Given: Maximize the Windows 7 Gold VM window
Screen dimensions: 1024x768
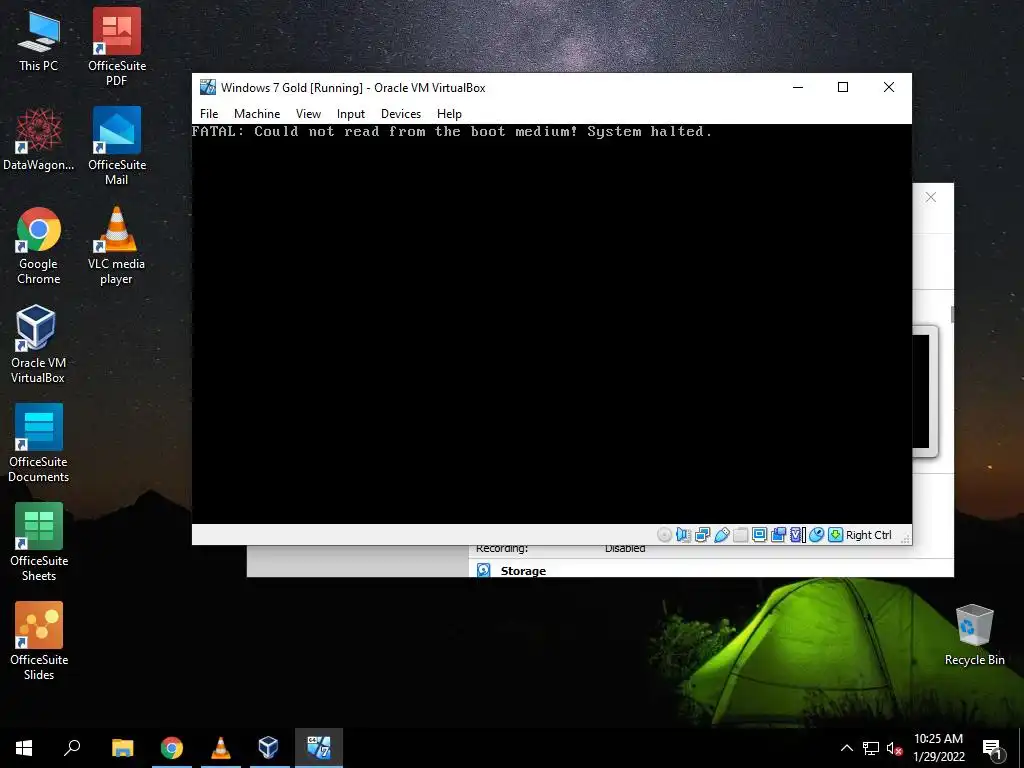Looking at the screenshot, I should [842, 88].
